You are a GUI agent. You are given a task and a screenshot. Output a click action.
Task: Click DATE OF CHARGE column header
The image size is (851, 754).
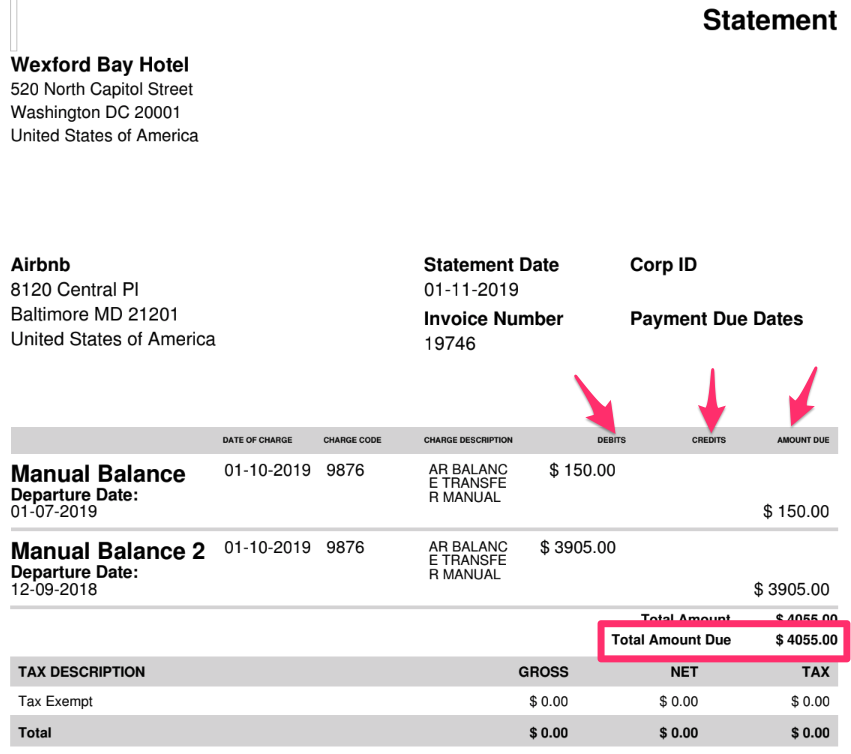257,440
